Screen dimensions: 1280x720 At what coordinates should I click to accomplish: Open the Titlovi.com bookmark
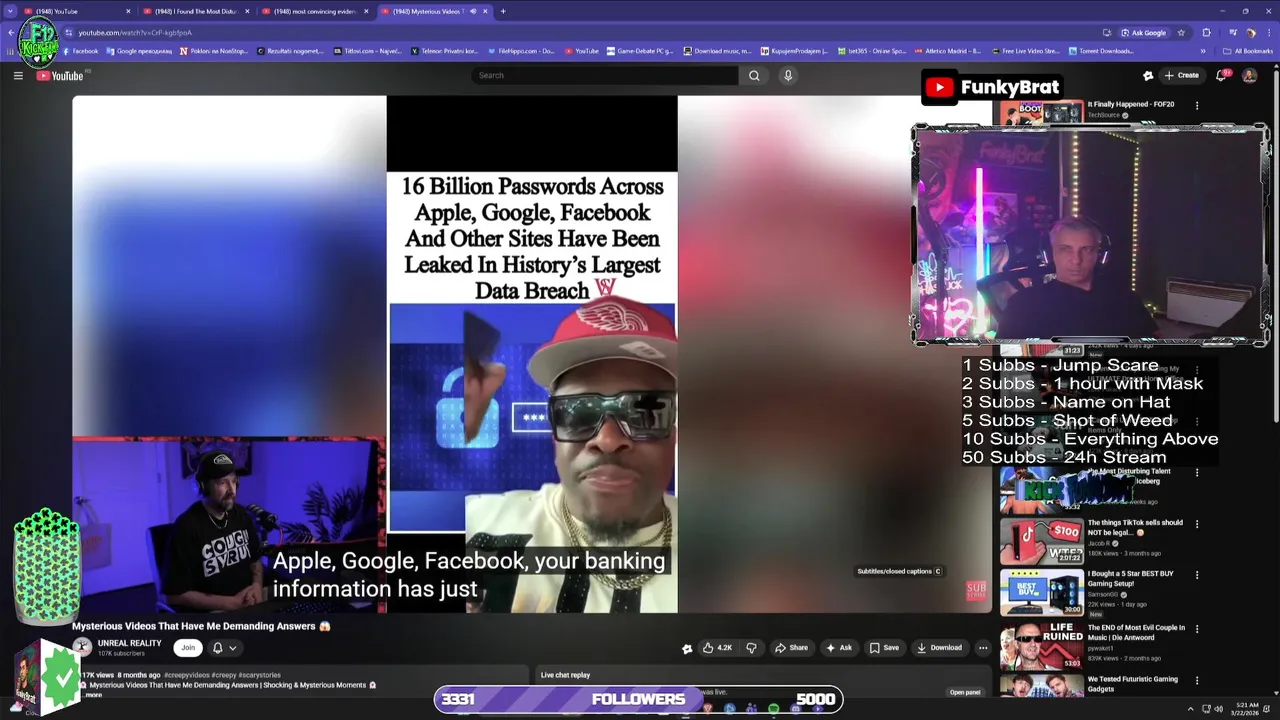(x=367, y=51)
